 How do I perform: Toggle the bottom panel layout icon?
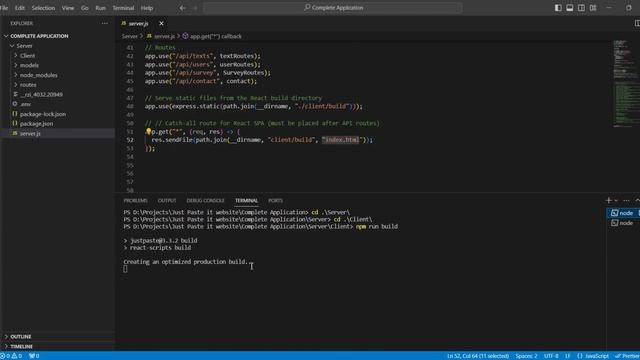click(569, 8)
